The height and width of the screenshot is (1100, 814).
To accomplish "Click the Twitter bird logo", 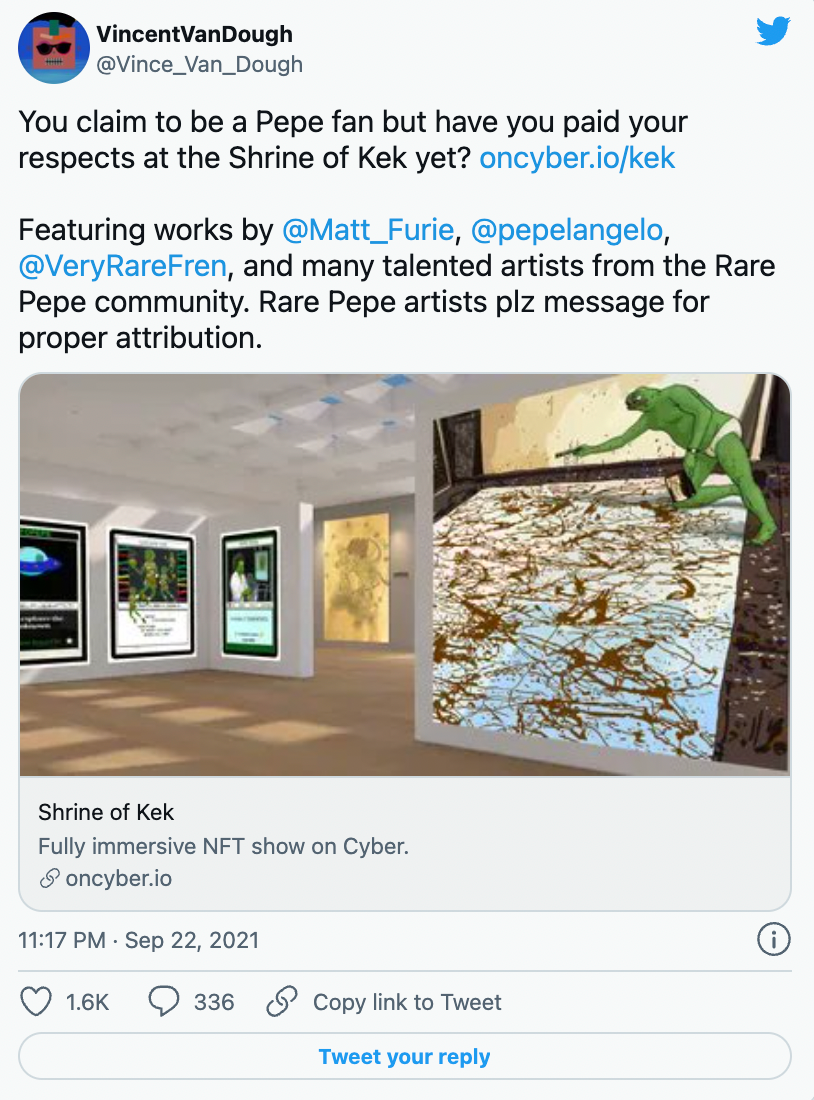I will point(773,32).
